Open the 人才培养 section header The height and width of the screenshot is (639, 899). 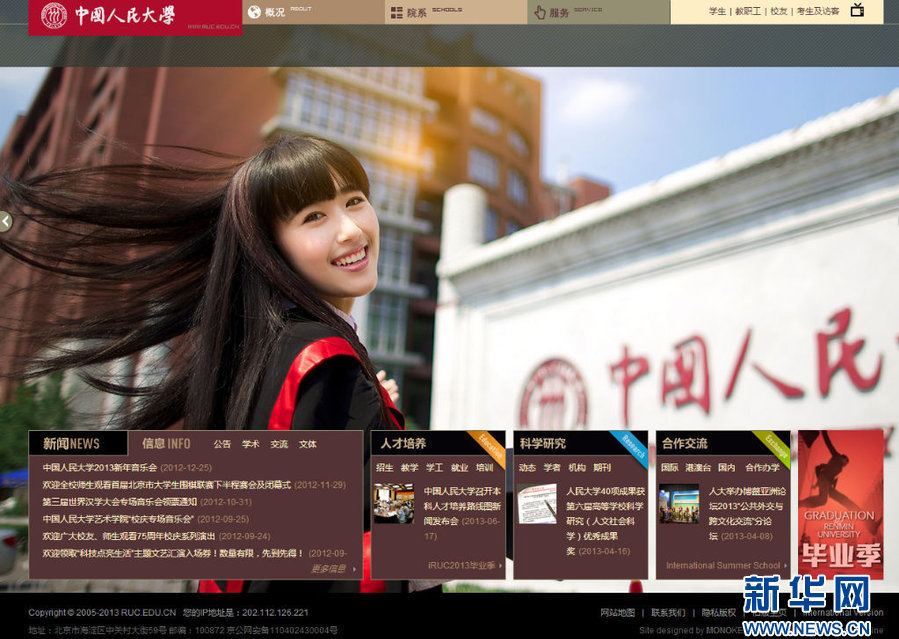404,444
